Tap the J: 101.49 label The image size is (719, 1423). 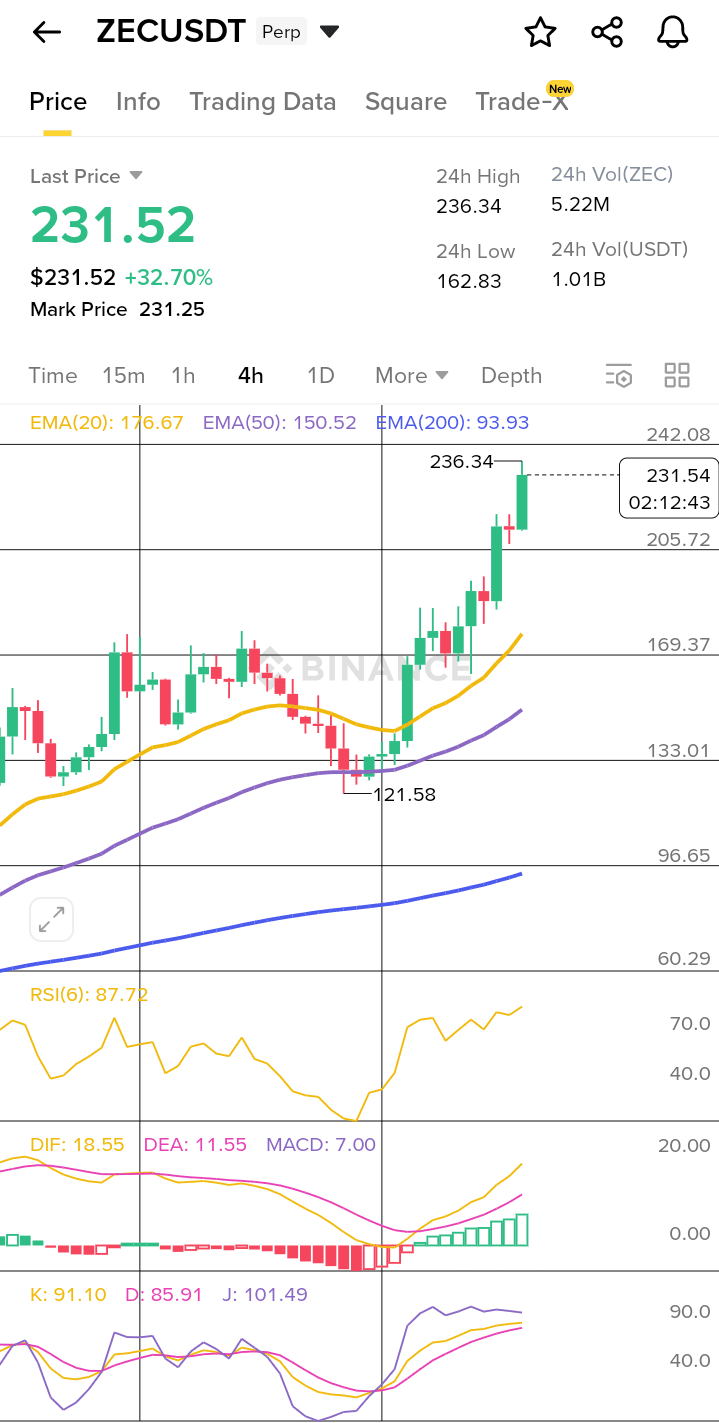[265, 1295]
